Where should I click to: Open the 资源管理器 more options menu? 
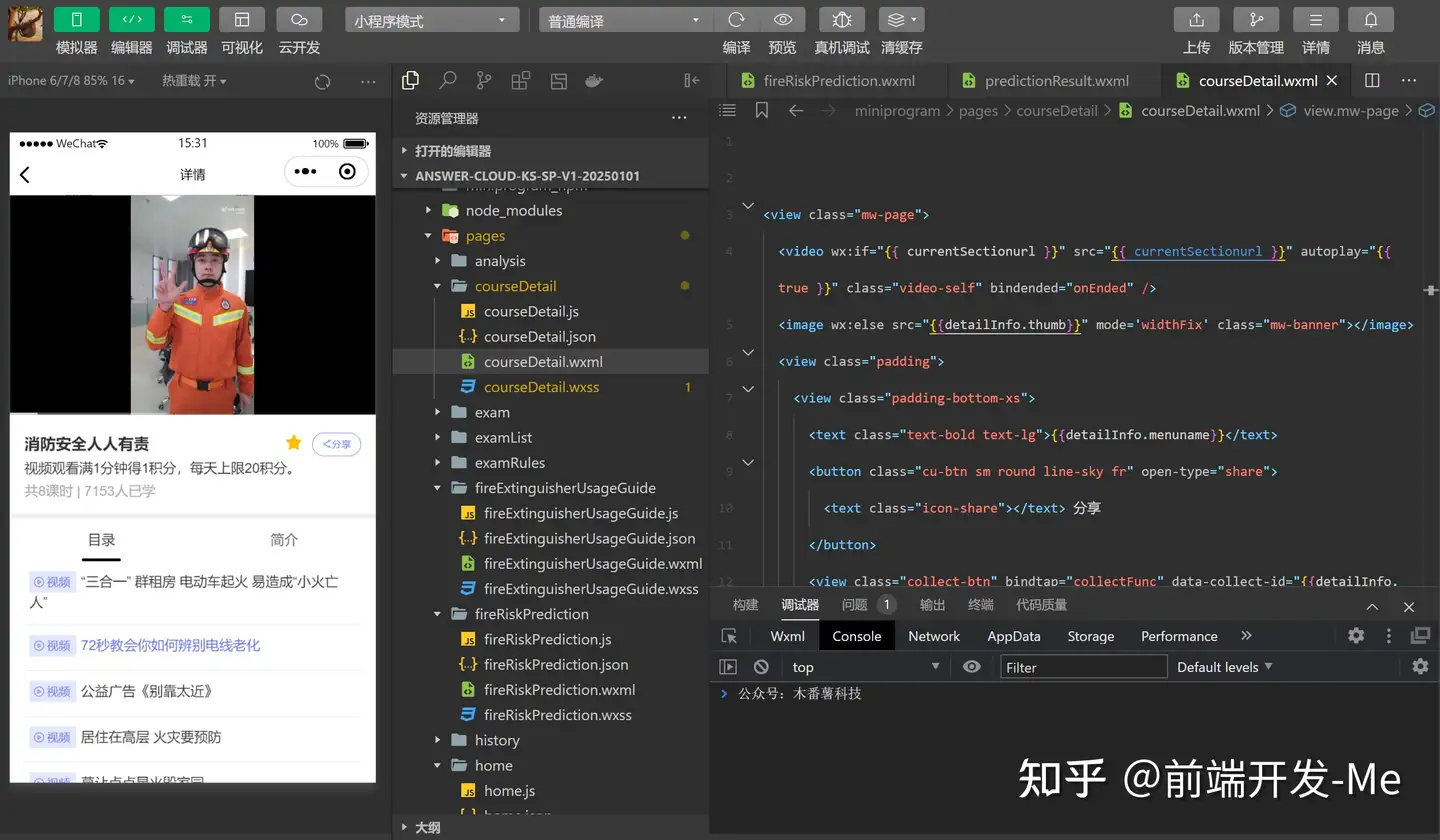click(x=679, y=118)
